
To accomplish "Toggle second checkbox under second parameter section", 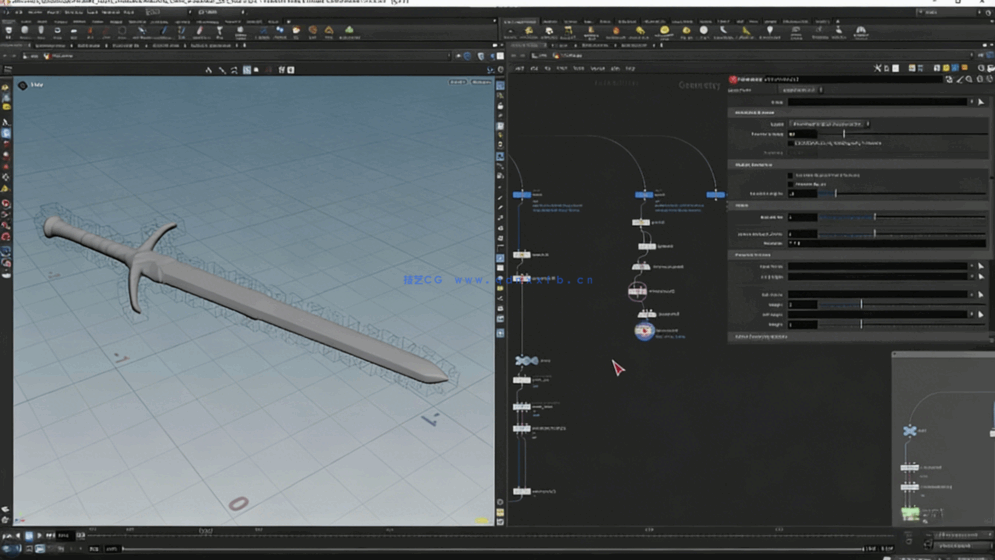I will click(x=790, y=184).
